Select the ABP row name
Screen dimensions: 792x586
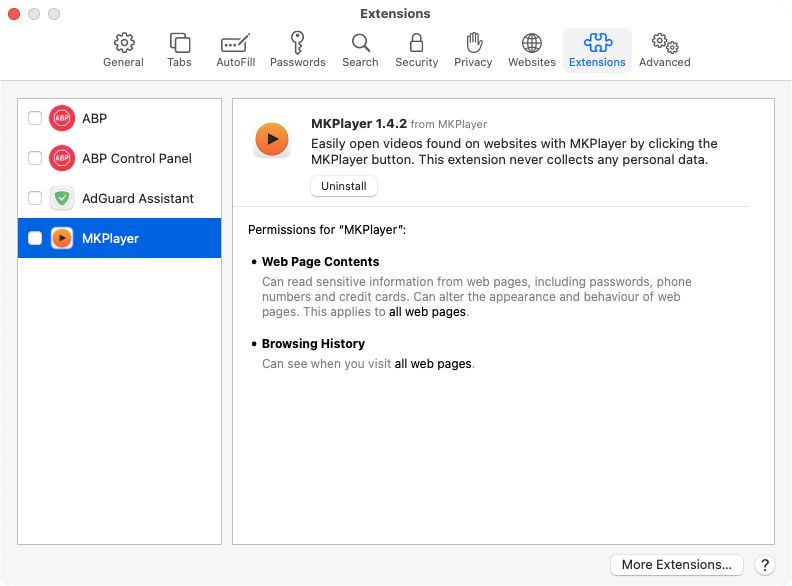tap(94, 118)
